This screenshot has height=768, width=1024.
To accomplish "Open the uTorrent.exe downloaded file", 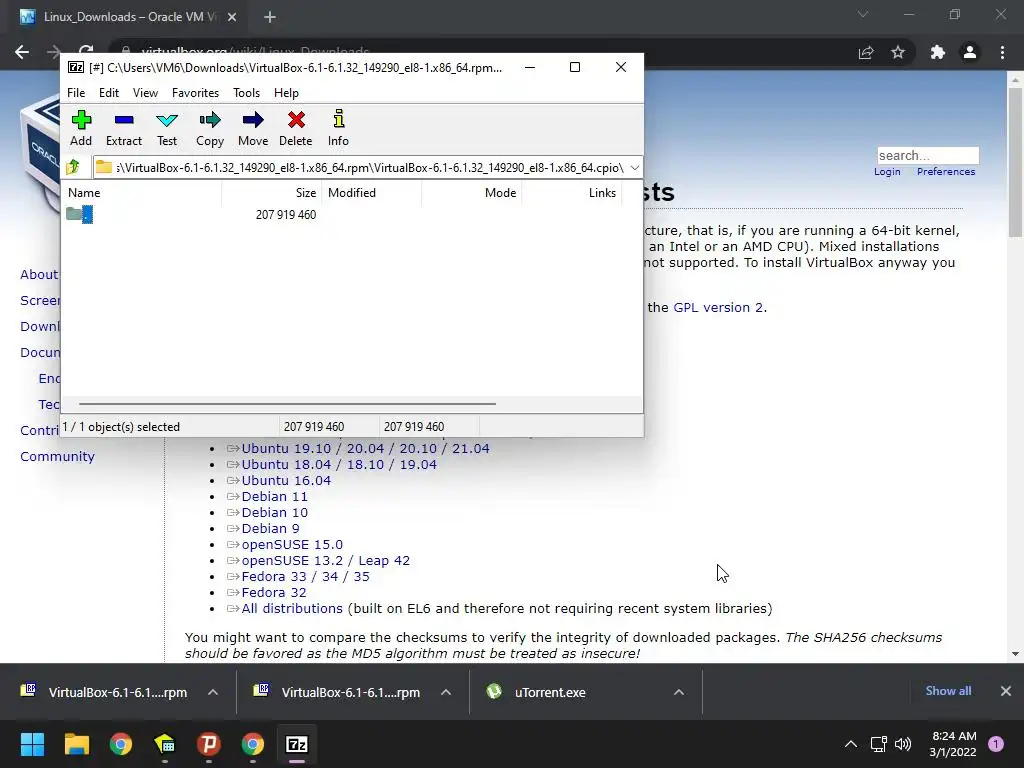I will pos(550,692).
